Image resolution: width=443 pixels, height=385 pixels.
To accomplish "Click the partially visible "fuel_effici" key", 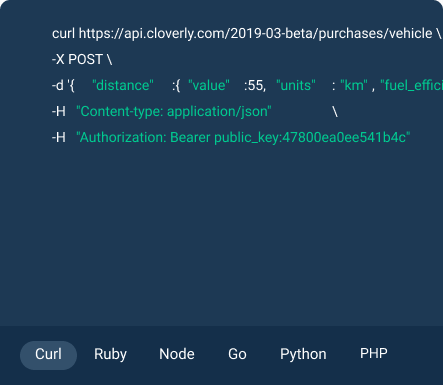I will (411, 86).
